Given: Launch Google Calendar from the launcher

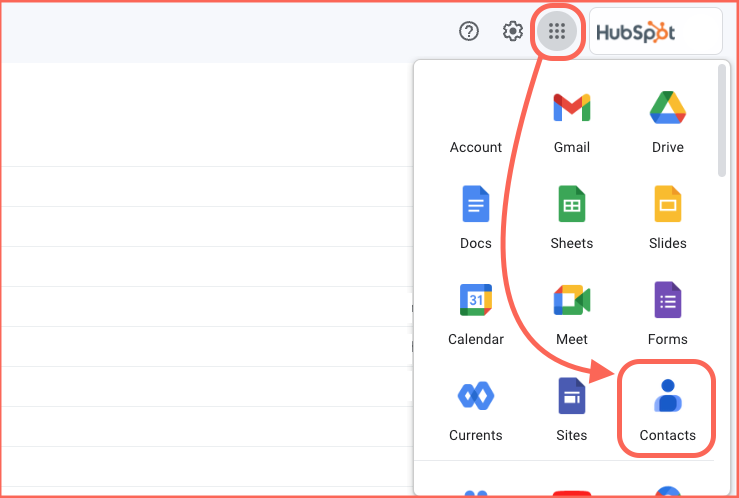Looking at the screenshot, I should tap(475, 300).
